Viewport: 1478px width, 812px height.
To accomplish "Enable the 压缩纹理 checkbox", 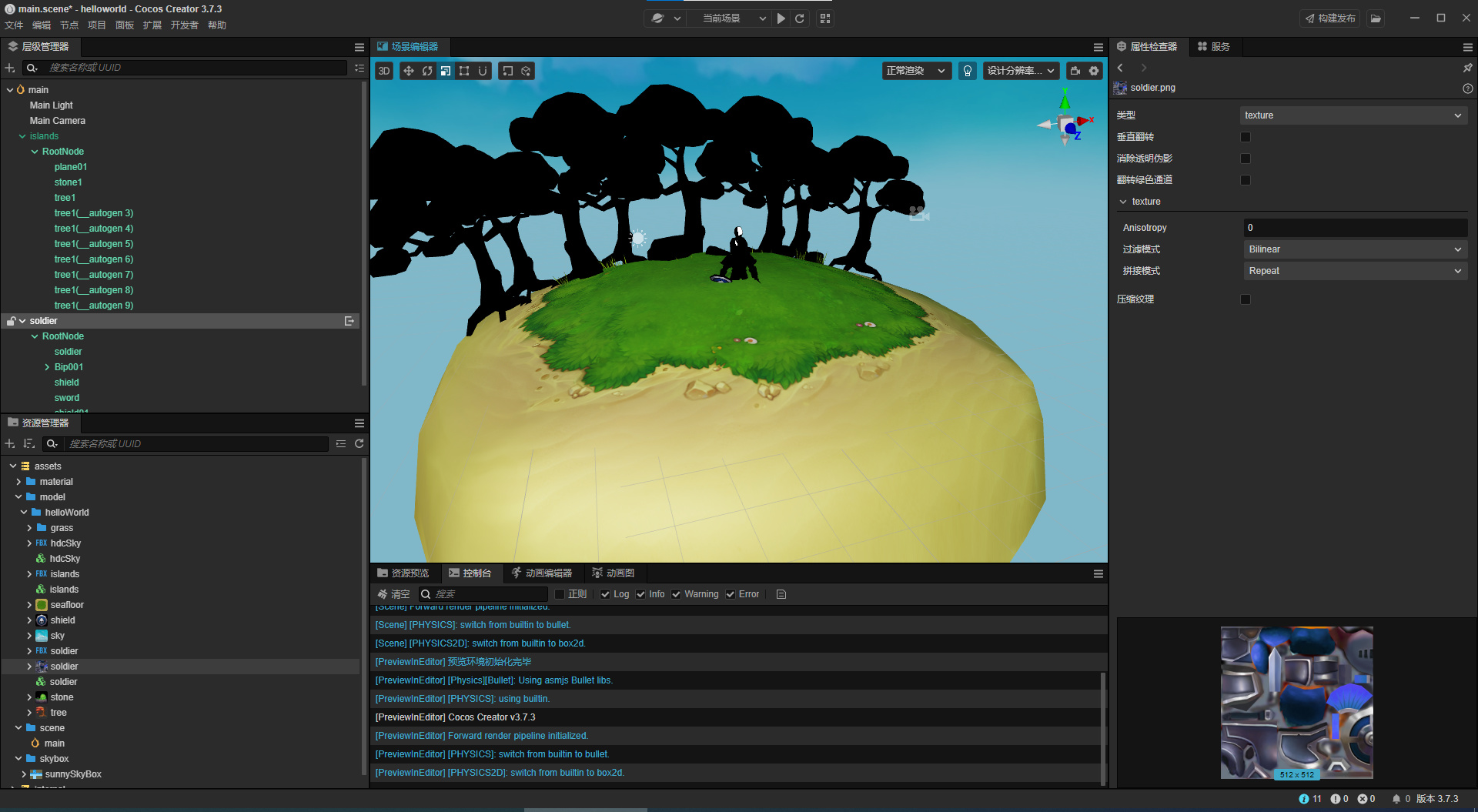I will pyautogui.click(x=1246, y=299).
